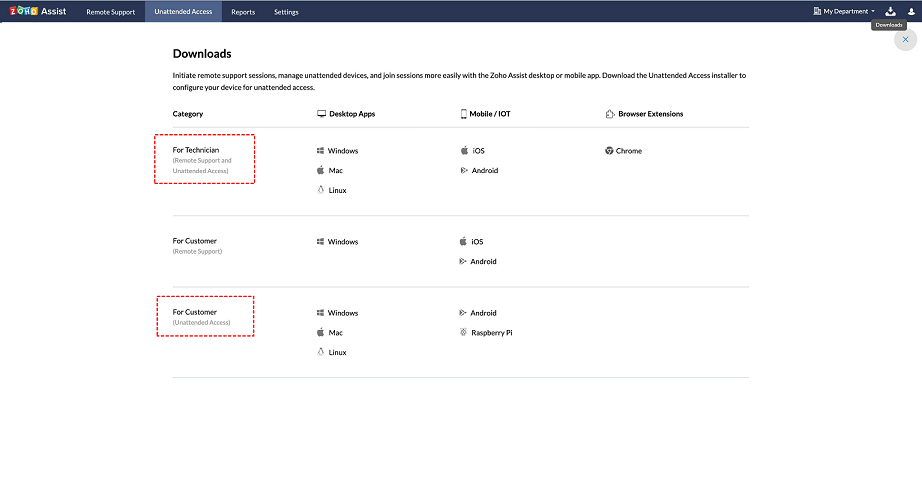The height and width of the screenshot is (482, 922).
Task: Get iOS app for Technician
Action: [x=472, y=151]
